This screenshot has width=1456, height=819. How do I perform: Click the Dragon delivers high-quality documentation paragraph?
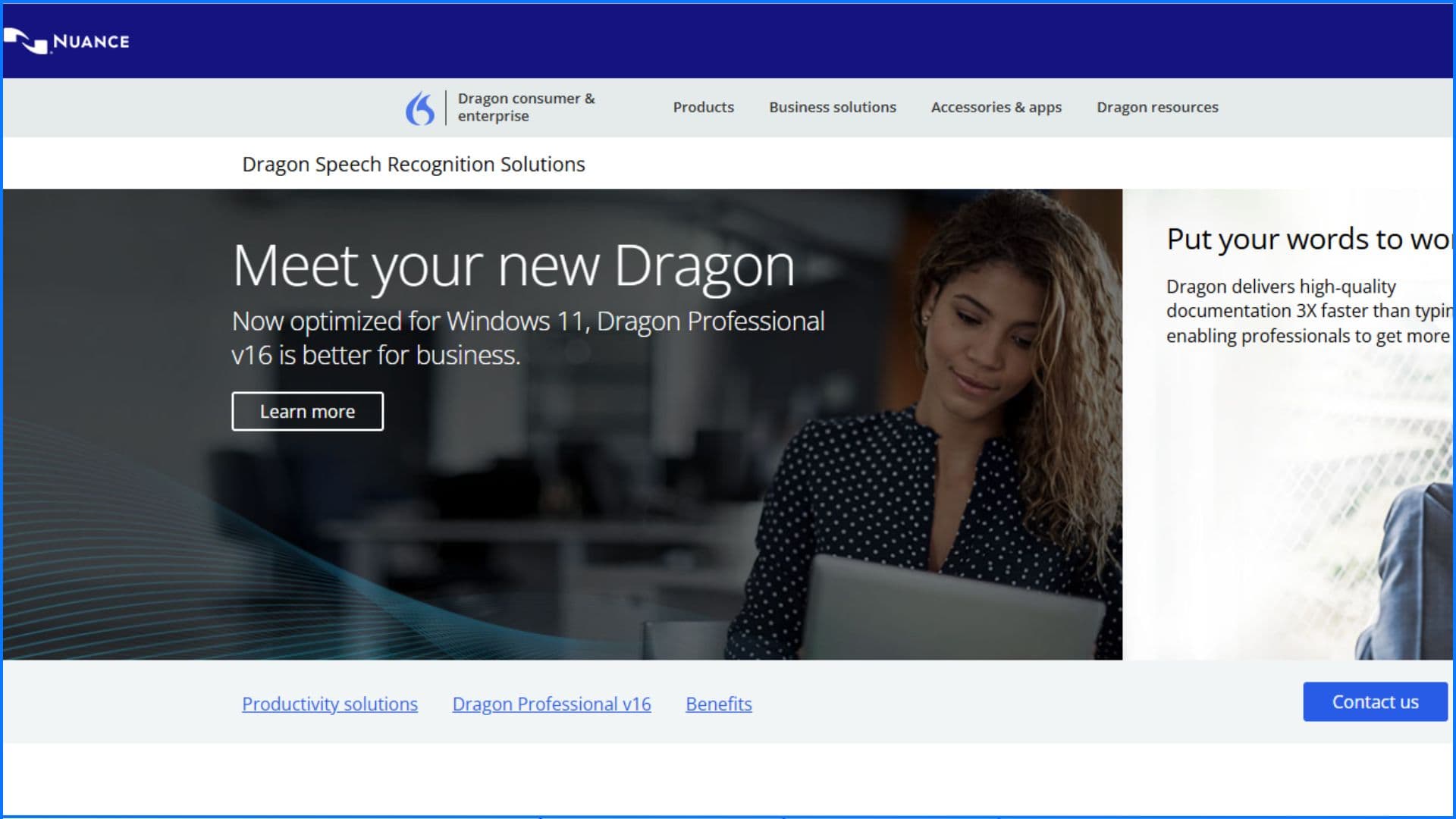1307,311
